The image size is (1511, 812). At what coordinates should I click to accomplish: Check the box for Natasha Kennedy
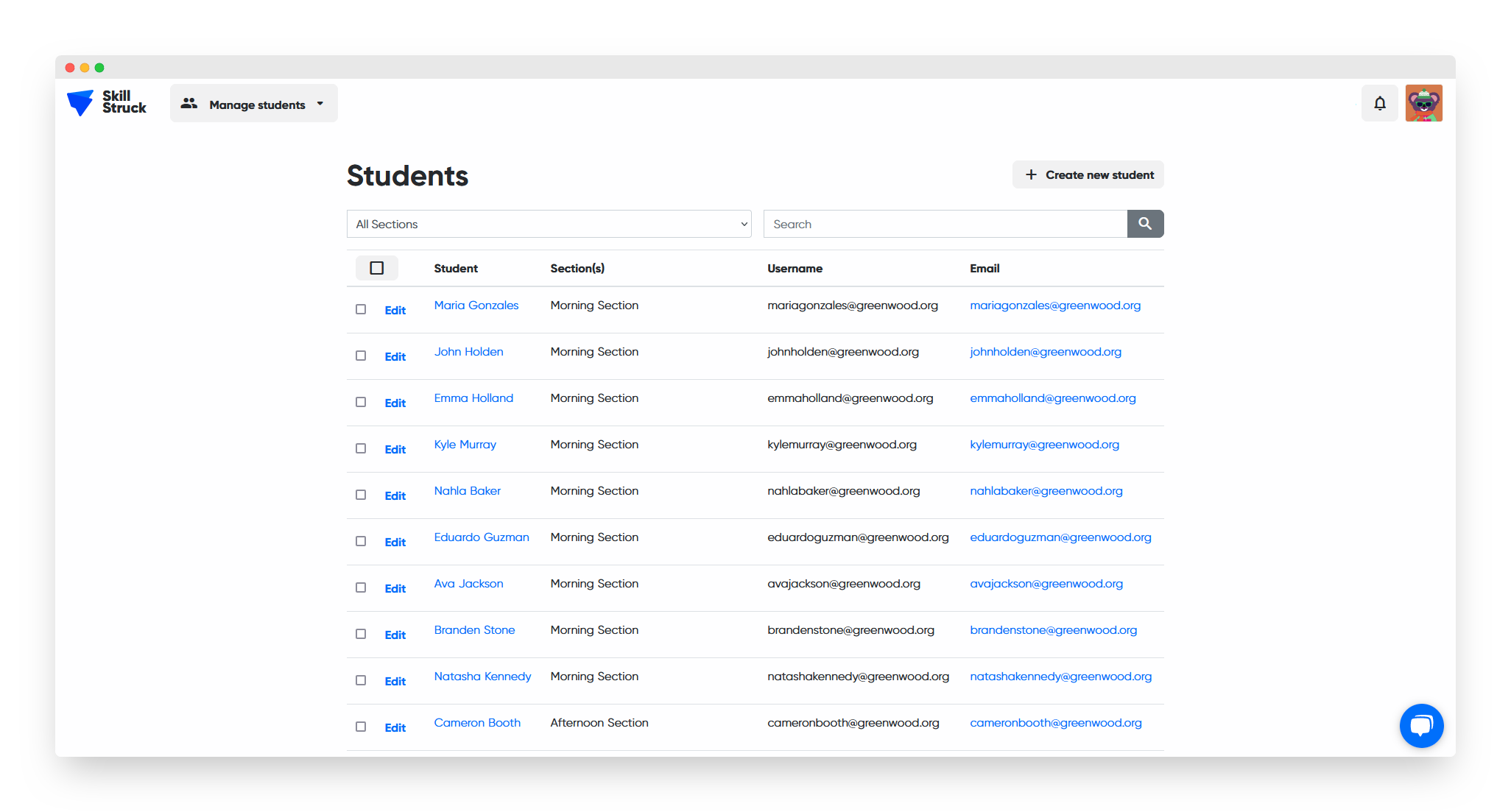point(361,680)
